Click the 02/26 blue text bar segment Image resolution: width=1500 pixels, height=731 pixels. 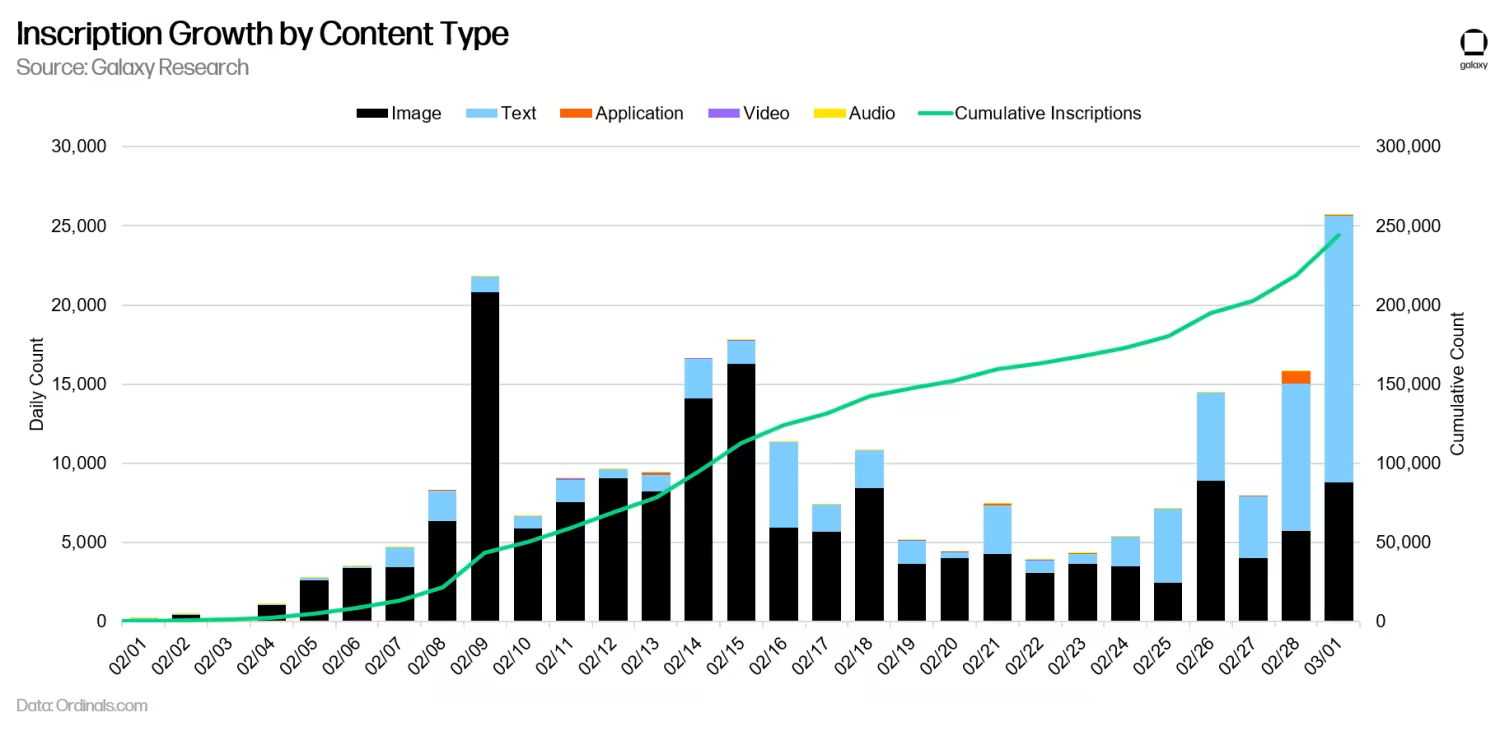coord(1210,437)
